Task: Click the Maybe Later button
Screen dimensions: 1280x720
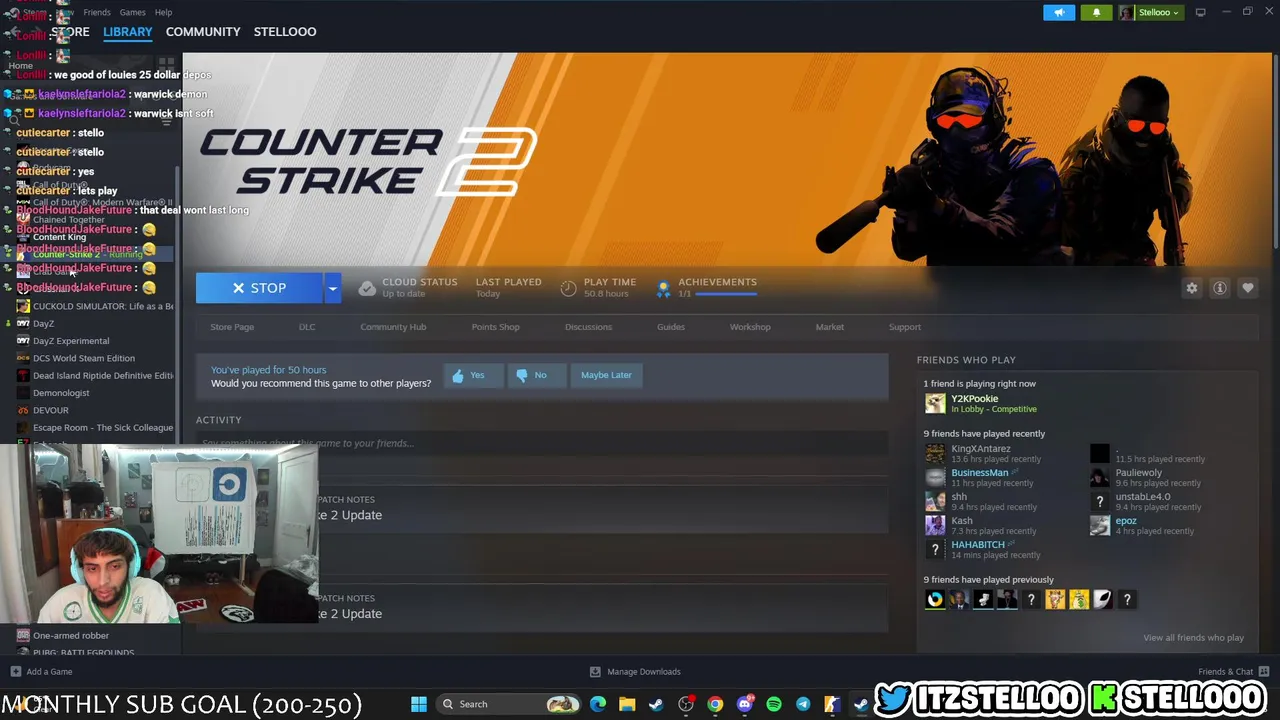Action: 606,375
